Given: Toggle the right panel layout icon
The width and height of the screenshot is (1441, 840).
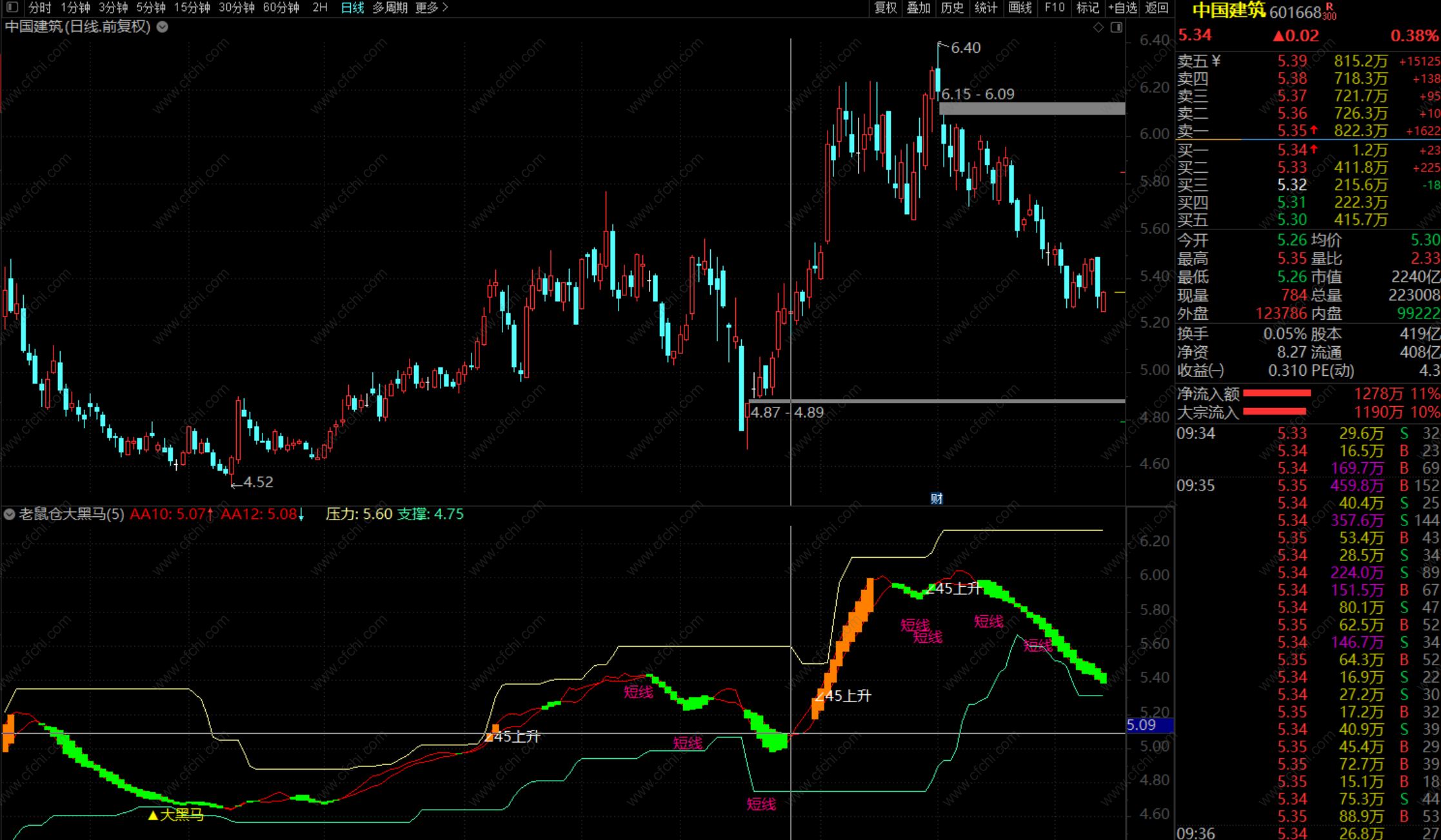Looking at the screenshot, I should click(x=1117, y=27).
